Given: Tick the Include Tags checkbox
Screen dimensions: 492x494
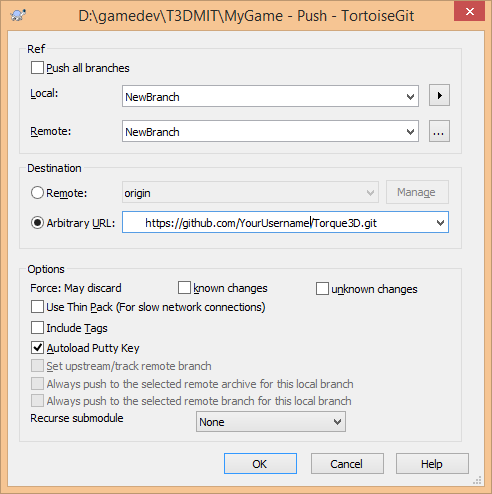Looking at the screenshot, I should (x=37, y=328).
